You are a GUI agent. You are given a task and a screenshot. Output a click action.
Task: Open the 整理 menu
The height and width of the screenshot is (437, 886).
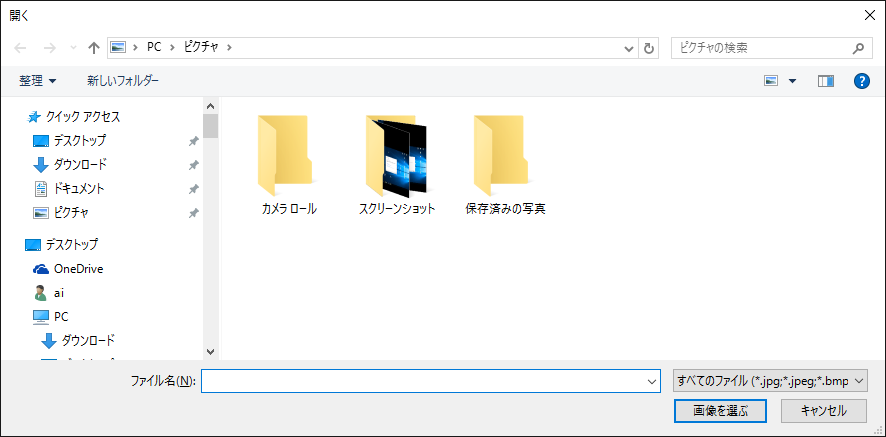point(38,80)
